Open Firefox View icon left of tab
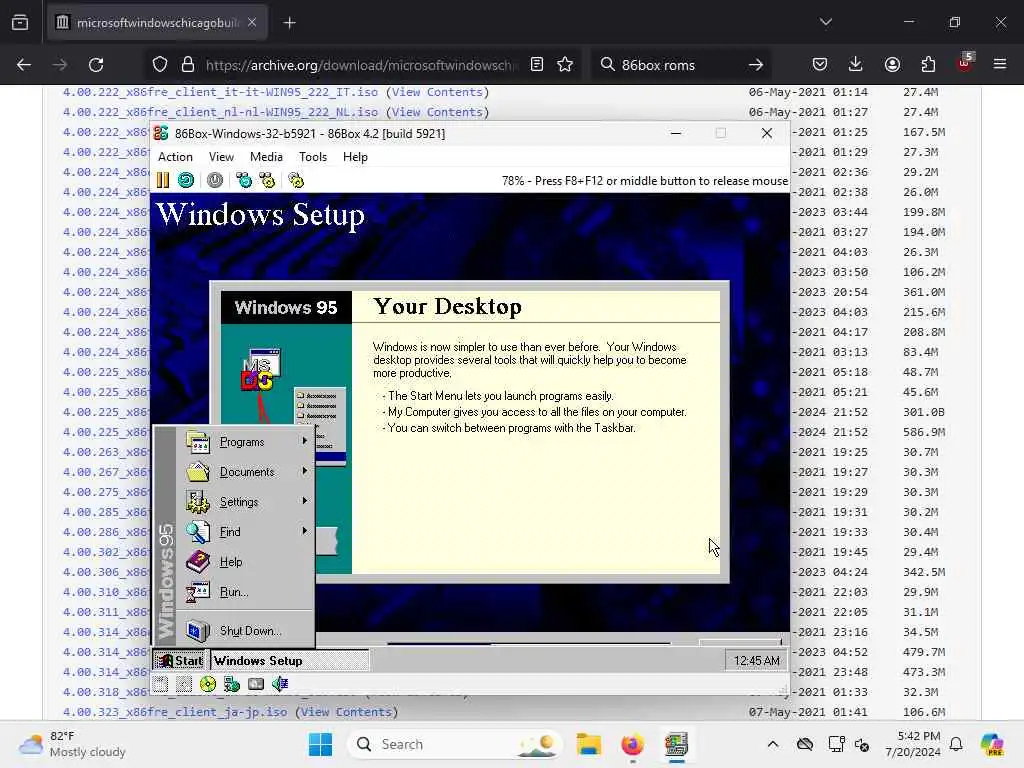This screenshot has width=1024, height=768. (20, 23)
